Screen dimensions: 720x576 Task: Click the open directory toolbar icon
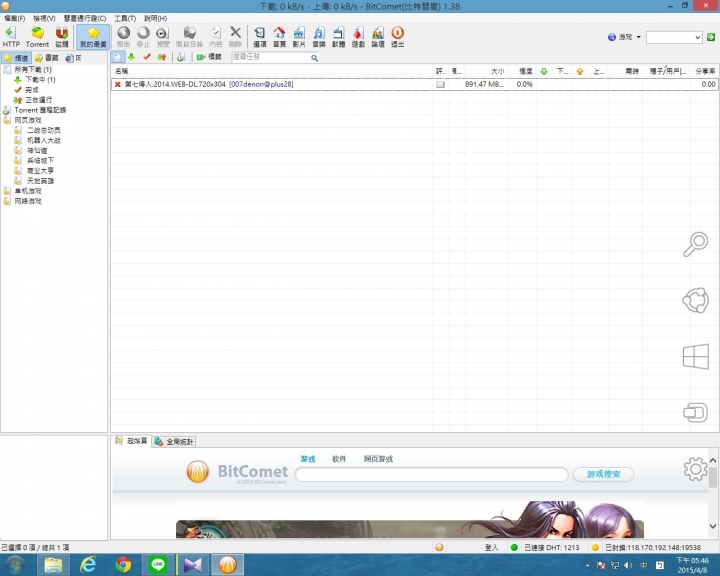pyautogui.click(x=189, y=37)
